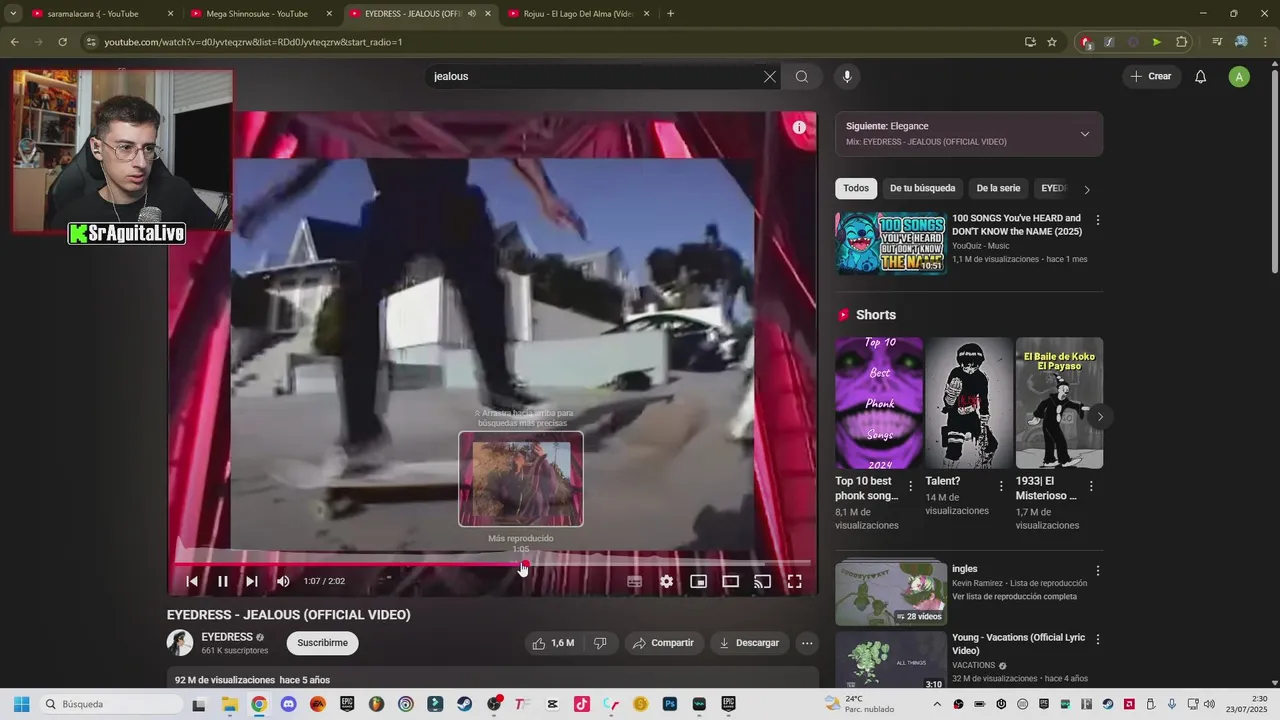
Task: Open 'Ver lista de reproducción completa' link
Action: click(x=1014, y=597)
